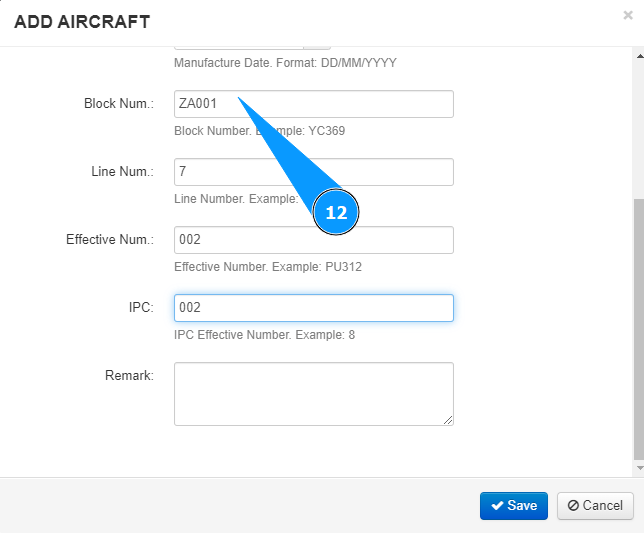Screen dimensions: 644x533
Task: Close the Add Aircraft dialog
Action: click(x=627, y=15)
